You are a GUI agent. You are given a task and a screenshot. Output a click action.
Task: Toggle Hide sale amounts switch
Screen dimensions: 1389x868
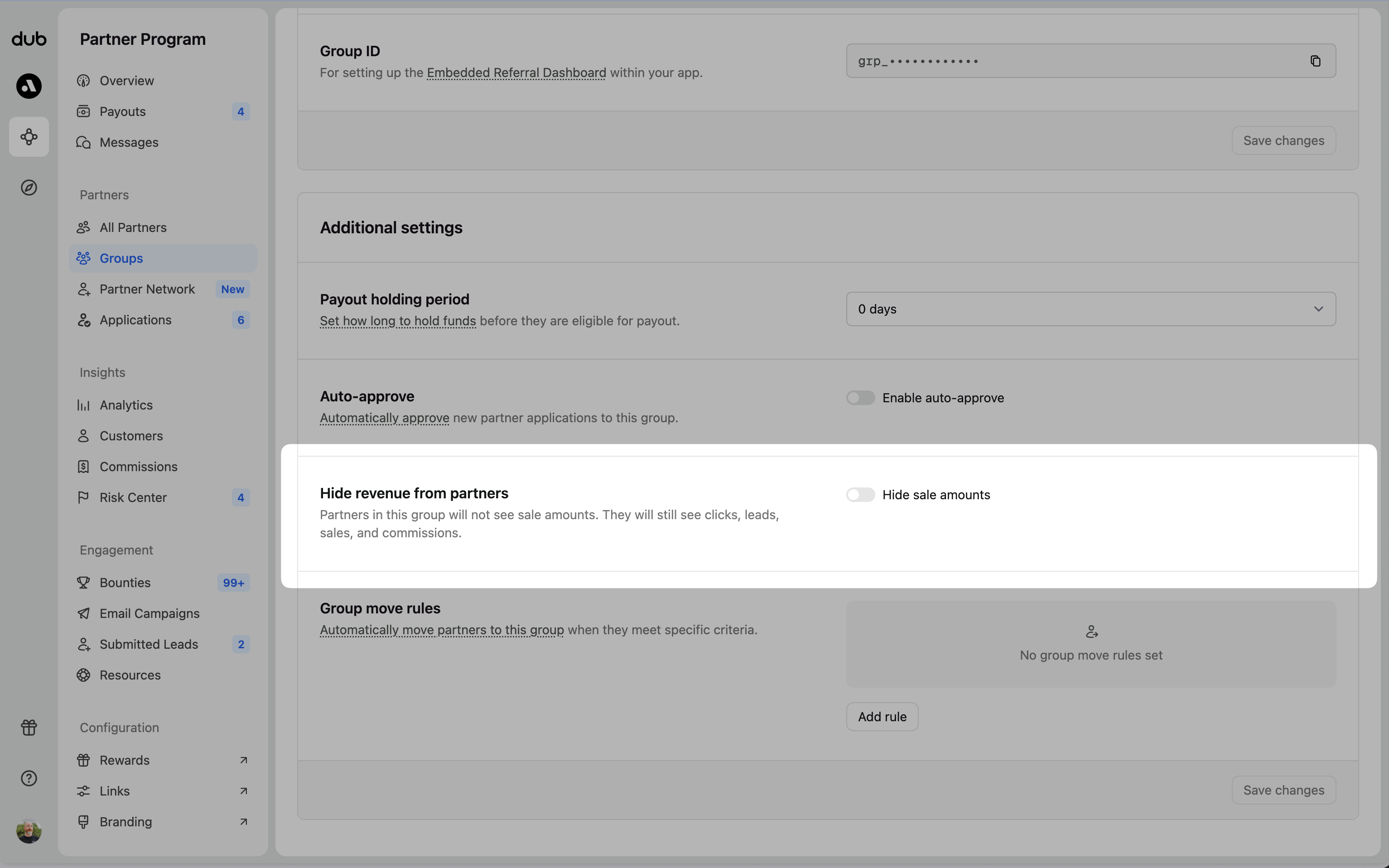point(860,495)
